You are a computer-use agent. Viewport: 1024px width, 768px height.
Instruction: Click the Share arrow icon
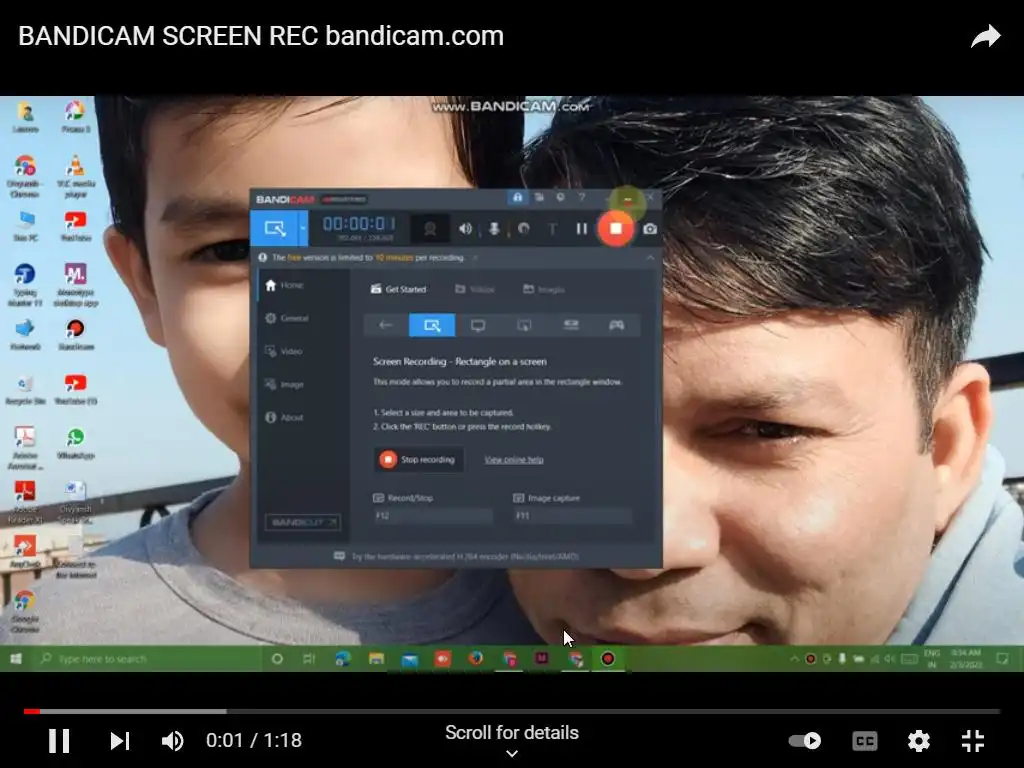coord(985,37)
